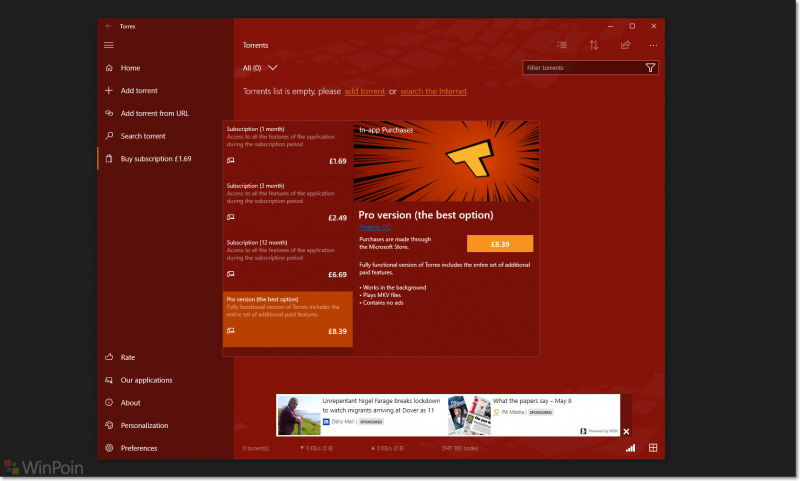Click the Nigel Farage ad thumbnail
Viewport: 800px width, 481px height.
point(299,415)
